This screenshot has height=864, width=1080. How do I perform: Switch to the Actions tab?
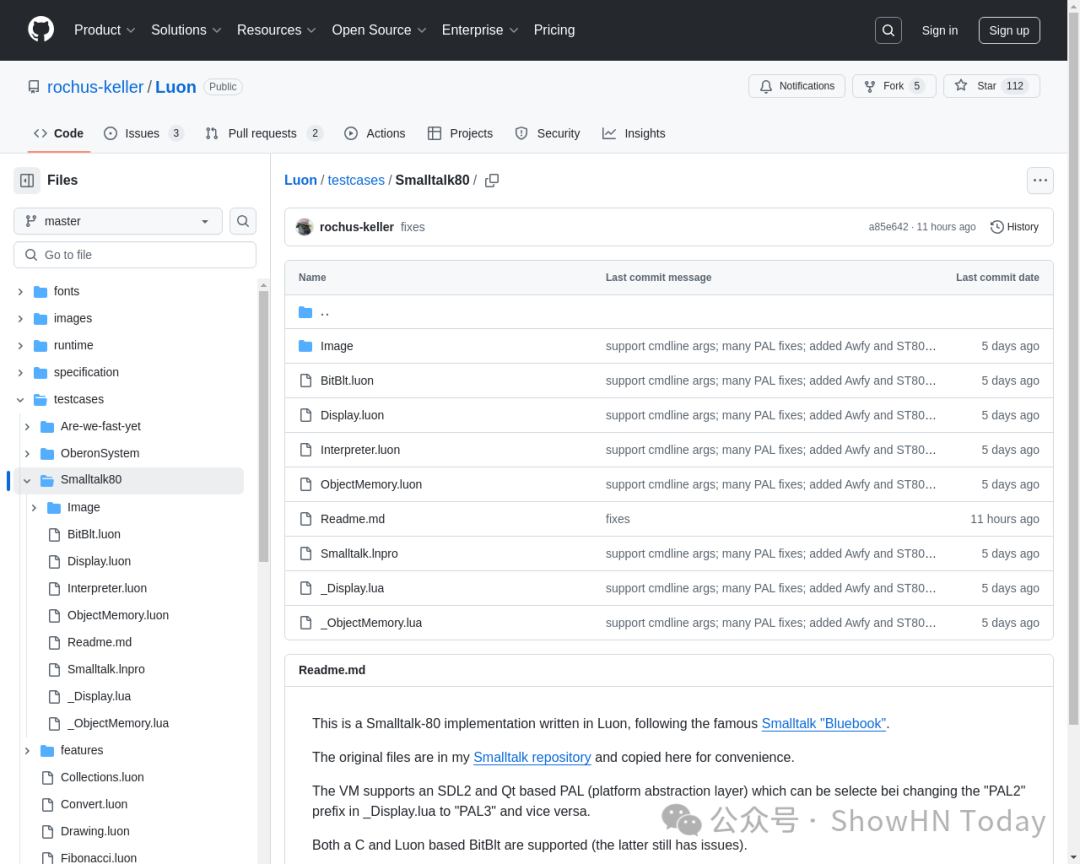pos(375,134)
